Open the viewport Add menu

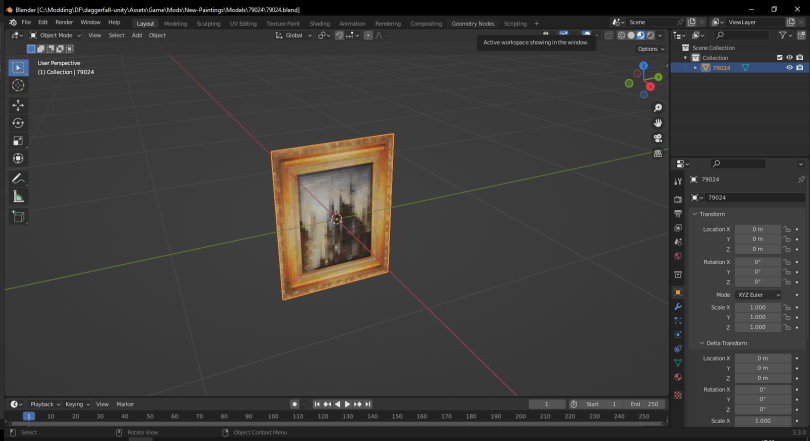coord(136,35)
